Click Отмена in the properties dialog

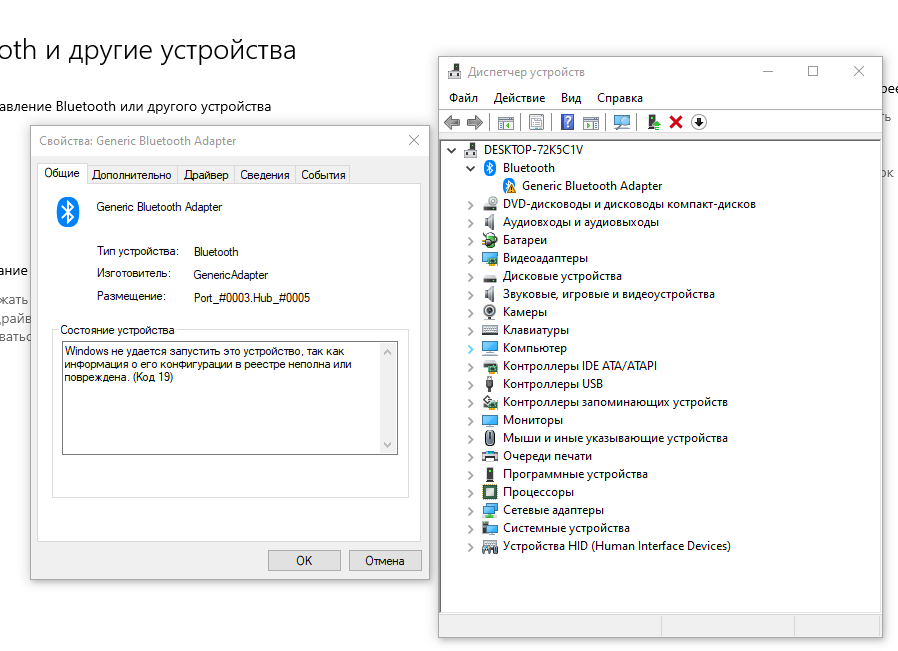(385, 561)
